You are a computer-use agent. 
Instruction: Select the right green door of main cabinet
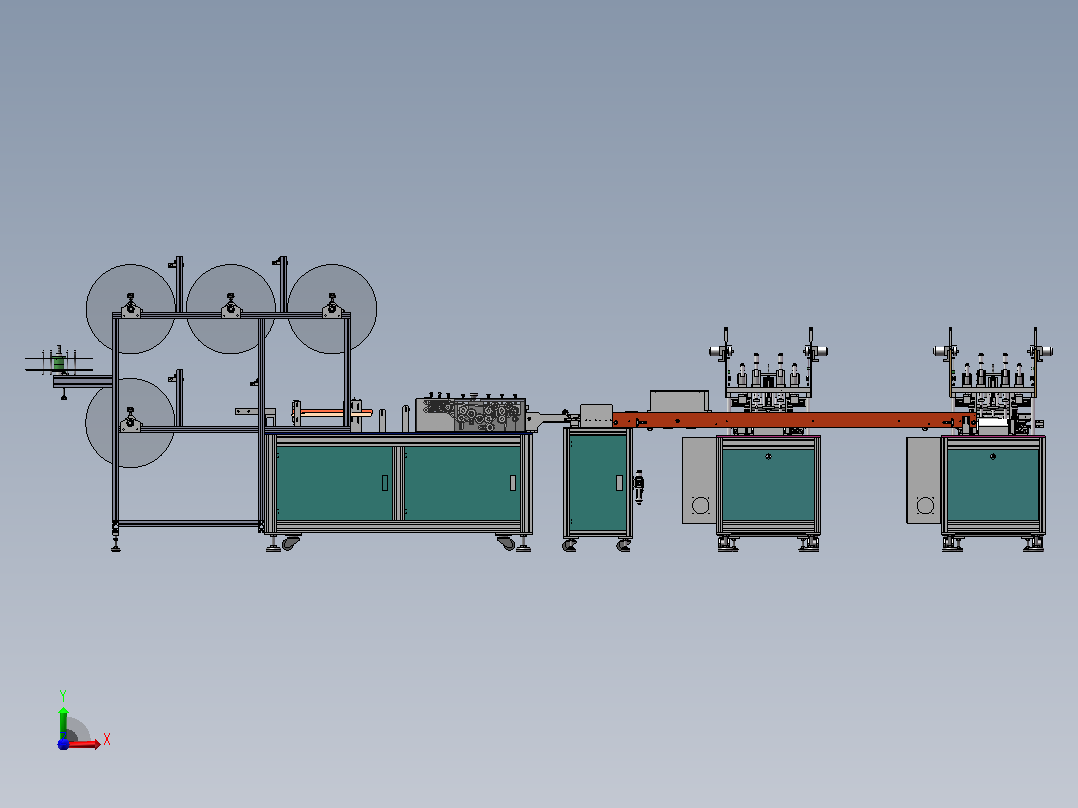tap(462, 483)
